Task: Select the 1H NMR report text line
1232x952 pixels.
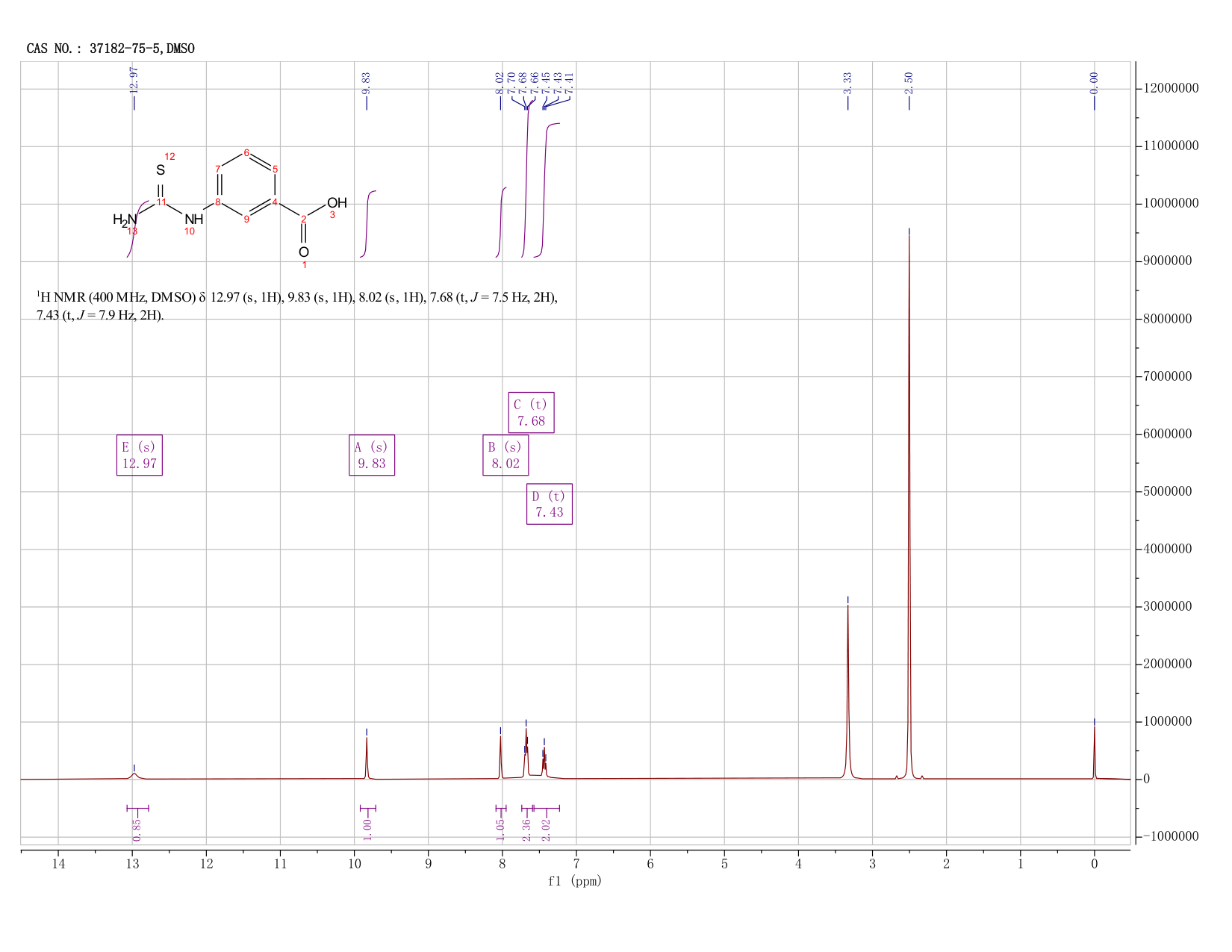Action: pyautogui.click(x=297, y=306)
